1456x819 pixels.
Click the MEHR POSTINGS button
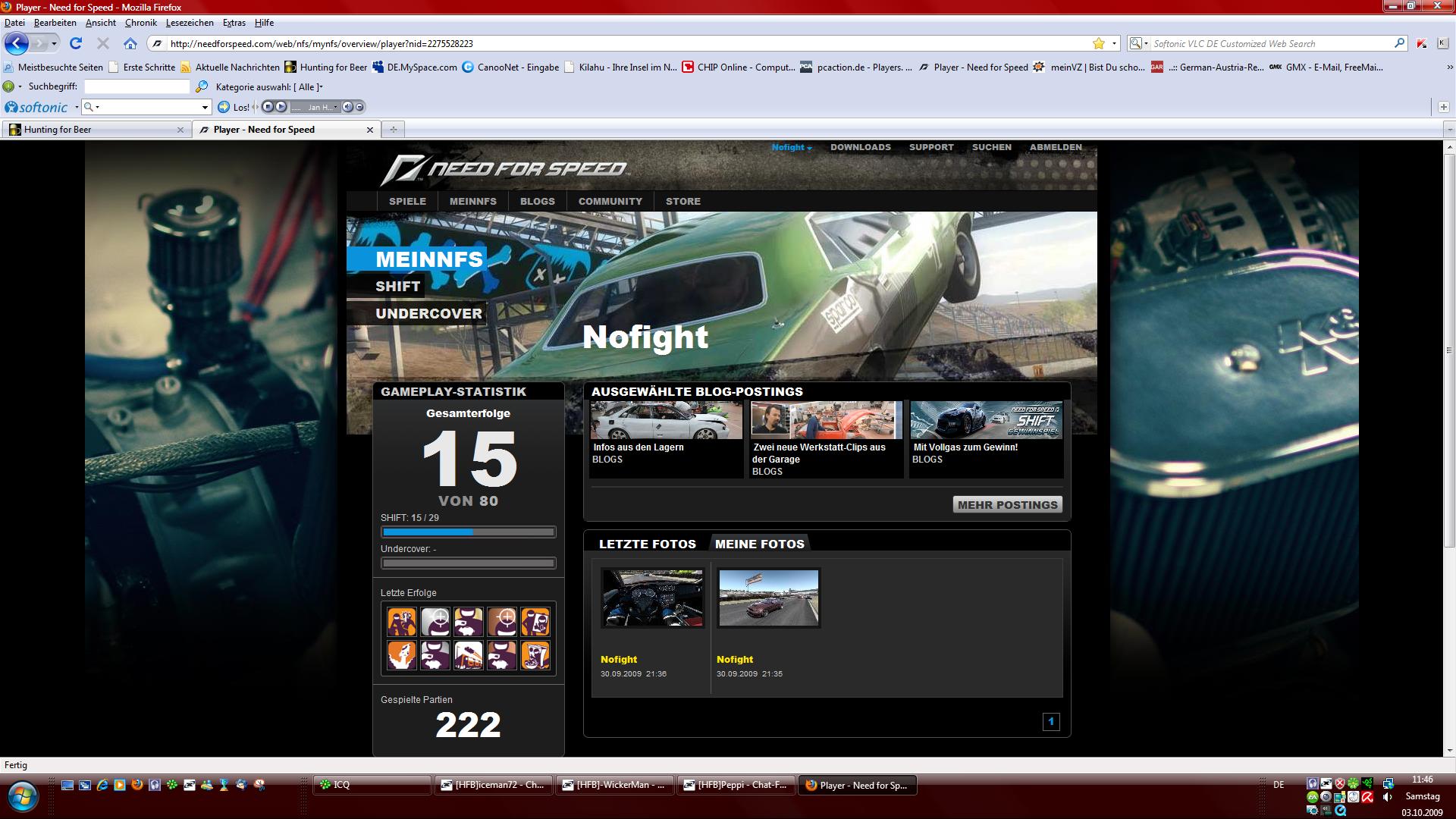[1007, 504]
